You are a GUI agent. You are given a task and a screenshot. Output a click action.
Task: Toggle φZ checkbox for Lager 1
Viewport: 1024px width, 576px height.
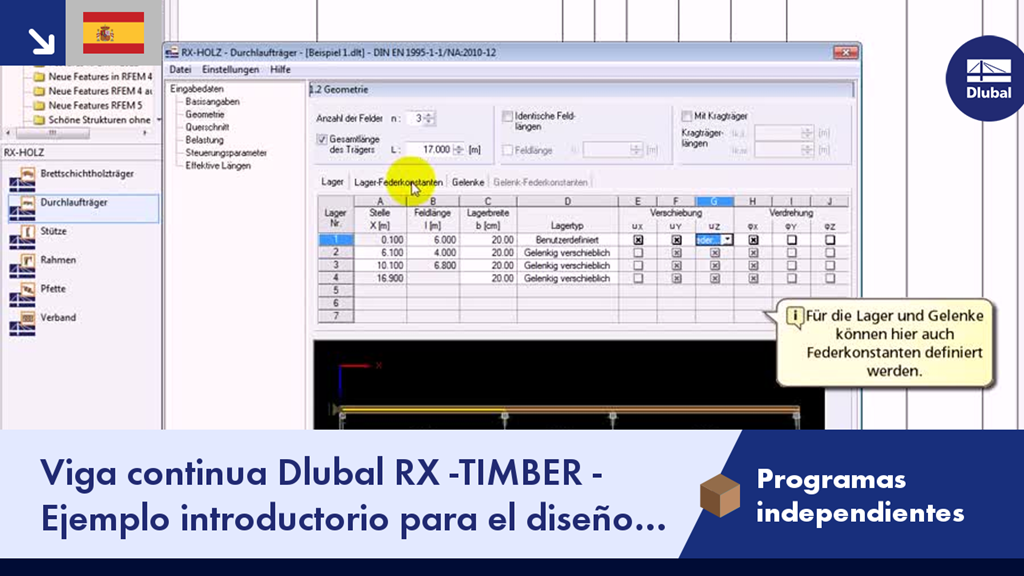(830, 240)
